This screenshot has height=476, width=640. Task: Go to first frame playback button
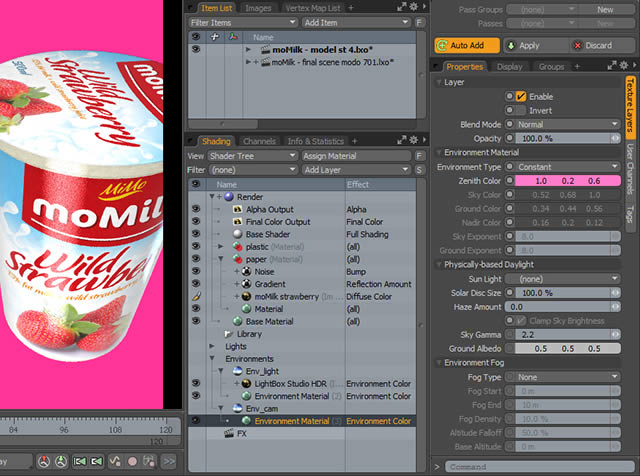80,461
